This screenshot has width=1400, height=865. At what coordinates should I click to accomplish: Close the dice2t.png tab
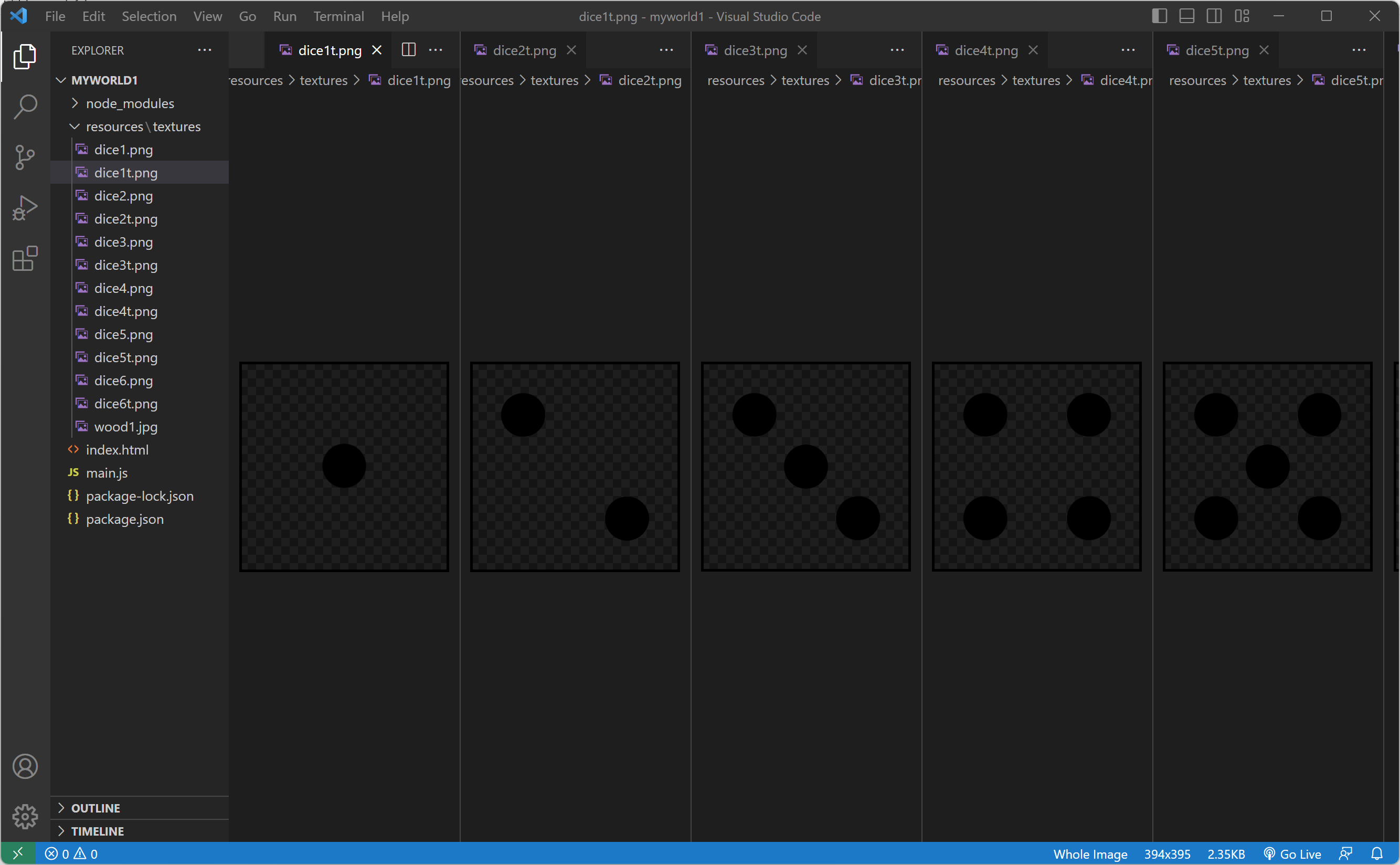[571, 50]
